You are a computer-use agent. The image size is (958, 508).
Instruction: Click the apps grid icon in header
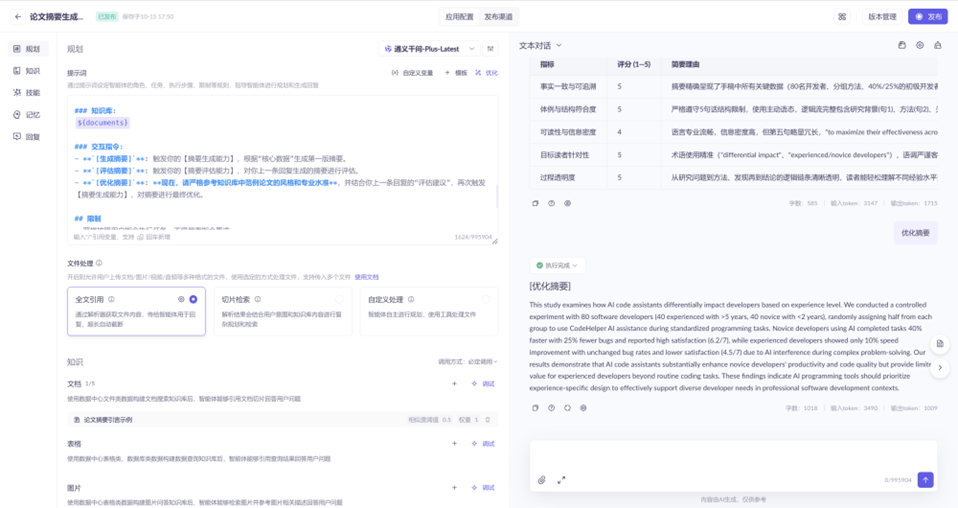click(842, 17)
